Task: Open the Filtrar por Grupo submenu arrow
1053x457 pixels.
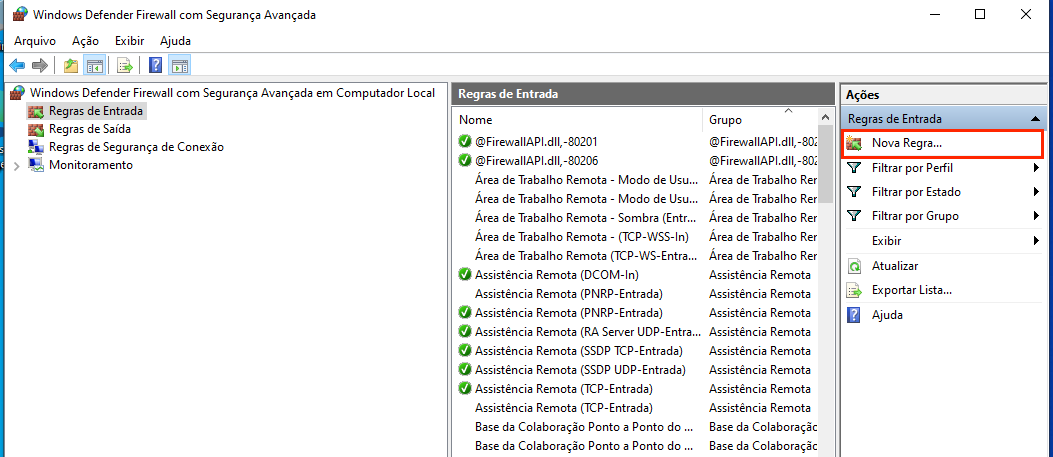Action: coord(1037,216)
